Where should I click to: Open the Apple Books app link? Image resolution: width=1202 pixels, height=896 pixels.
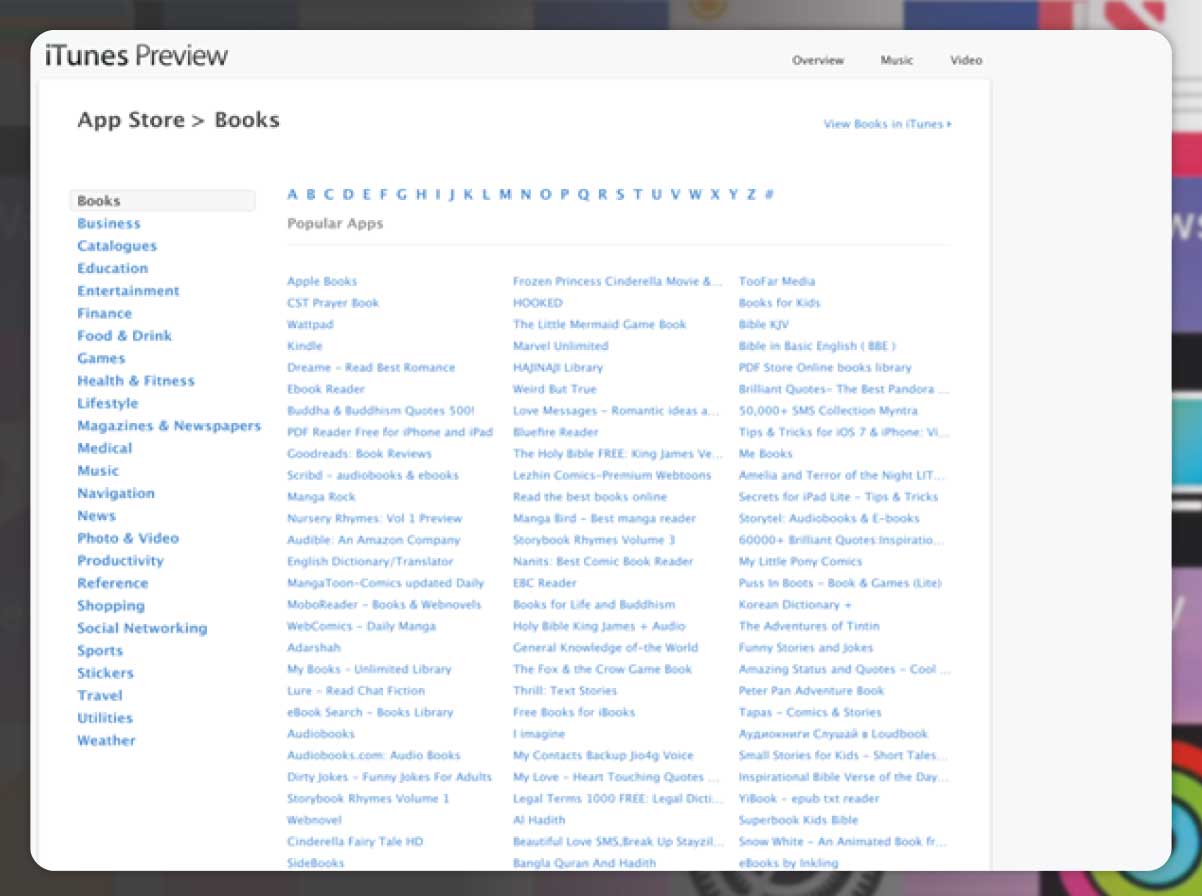click(322, 282)
